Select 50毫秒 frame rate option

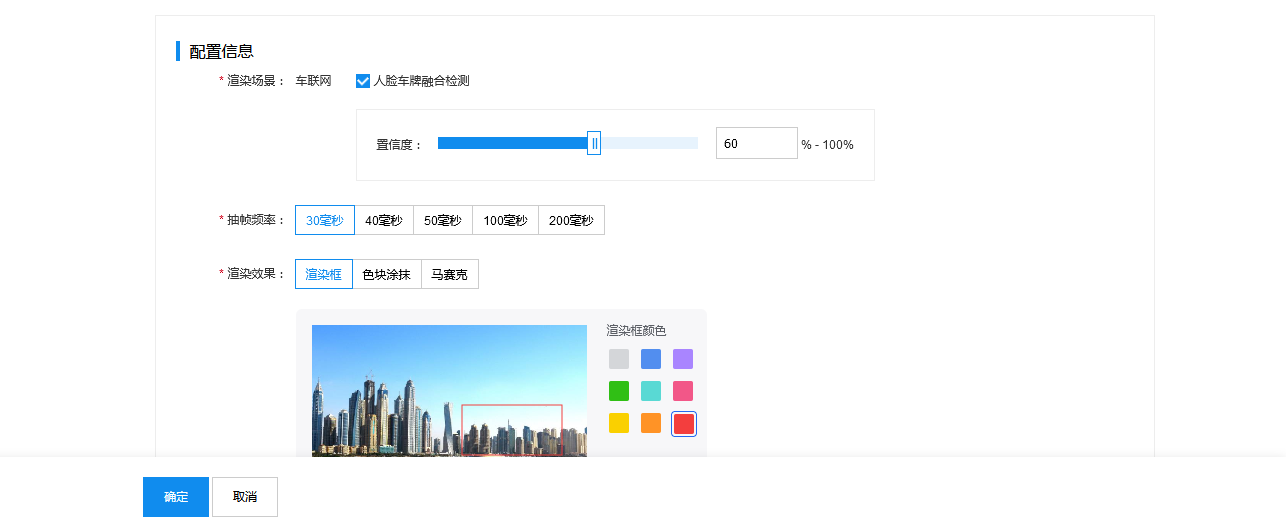pyautogui.click(x=443, y=220)
